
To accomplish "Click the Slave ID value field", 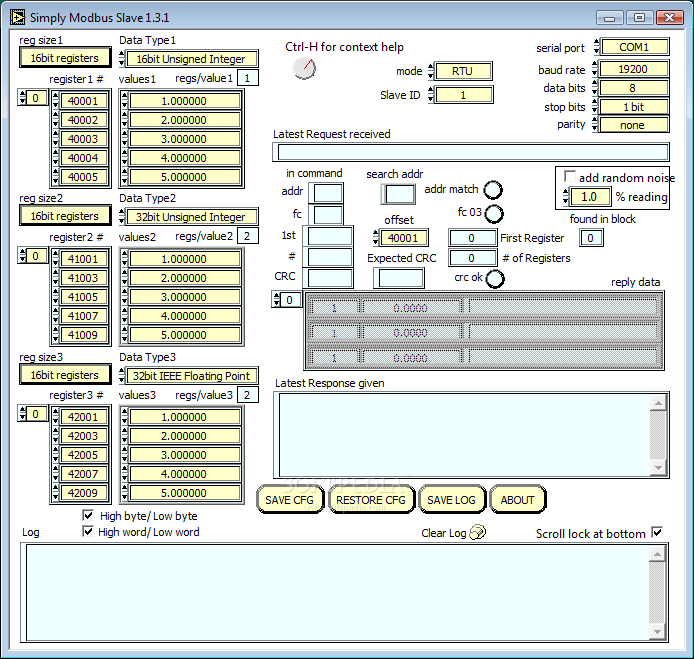I will tap(463, 95).
